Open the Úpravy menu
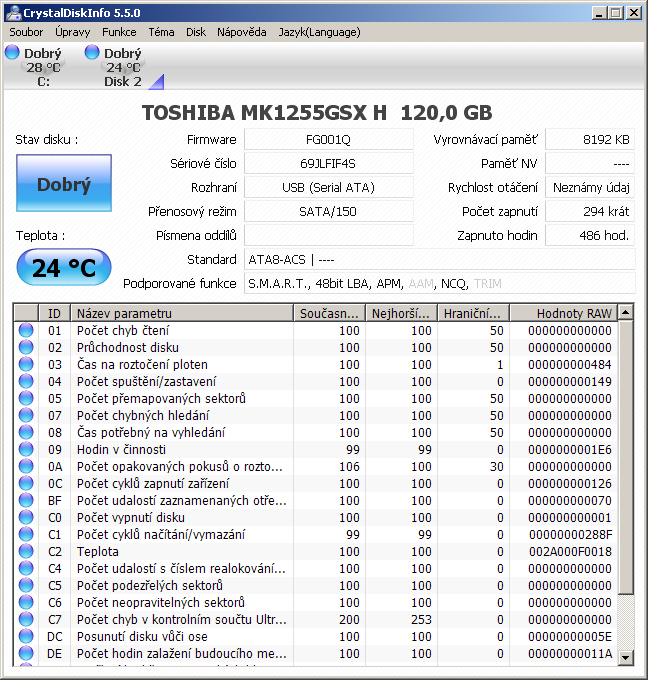The height and width of the screenshot is (680, 648). tap(72, 32)
